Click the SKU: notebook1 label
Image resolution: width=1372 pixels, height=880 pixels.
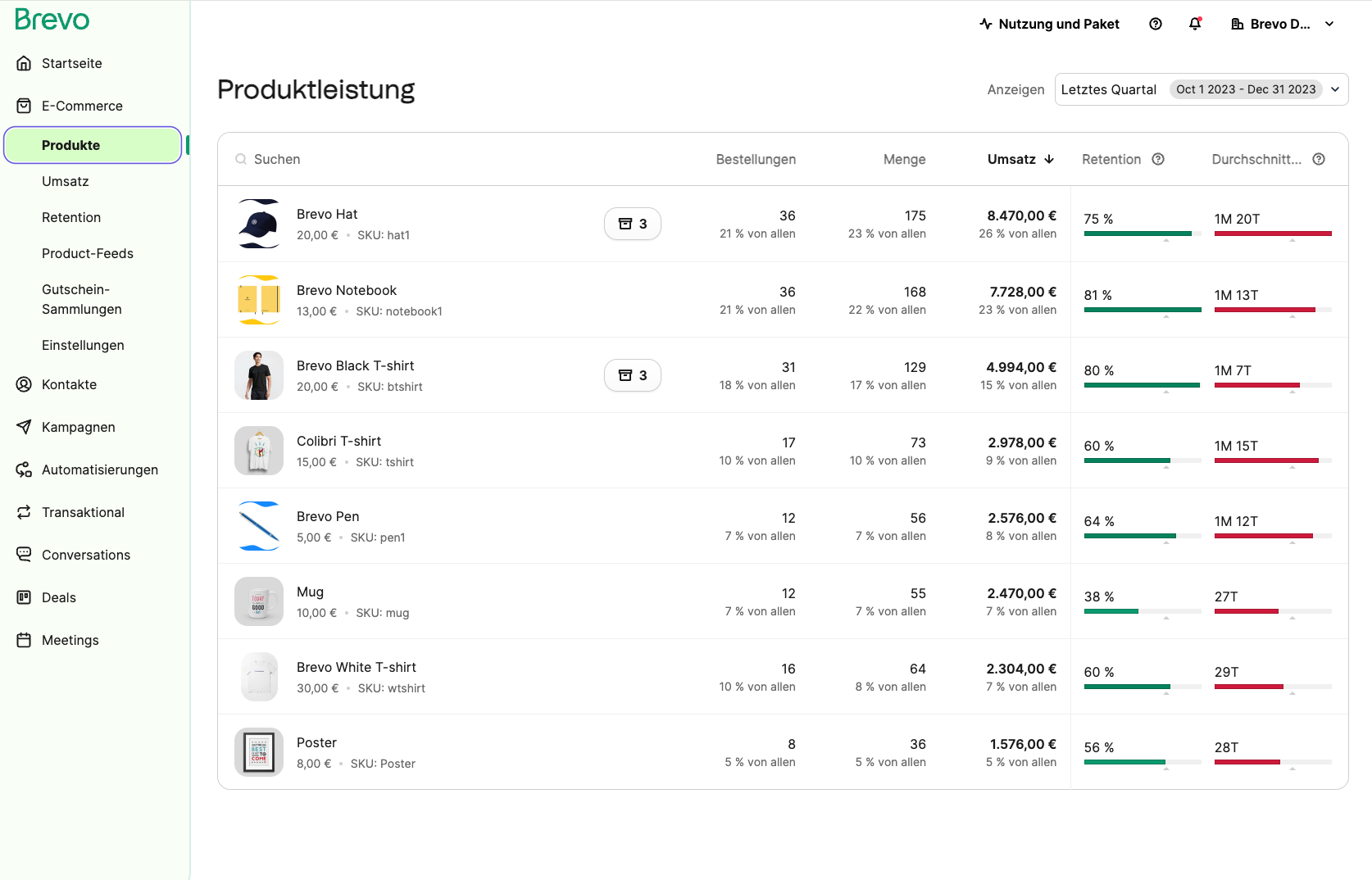(399, 311)
